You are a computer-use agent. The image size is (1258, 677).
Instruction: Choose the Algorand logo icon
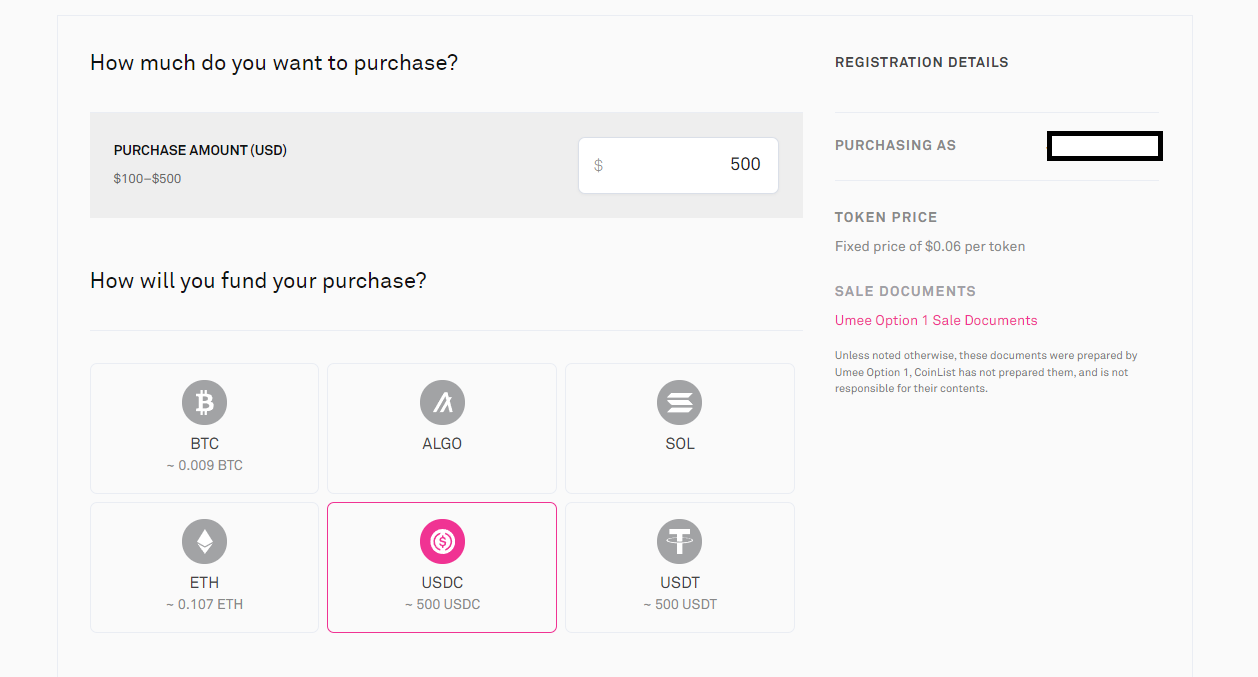[x=442, y=403]
